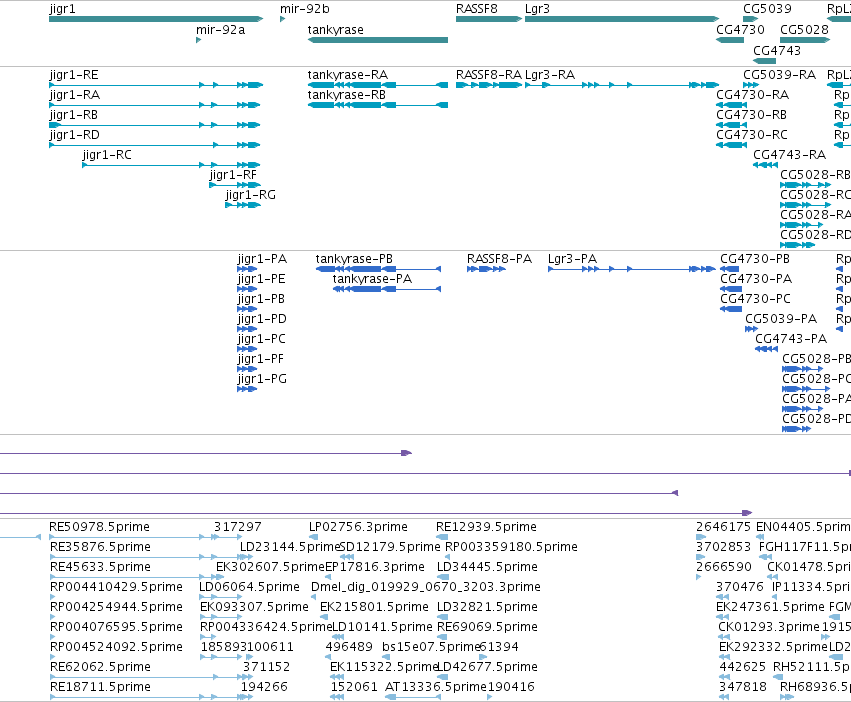
Task: Select transcript jigr1-RE
Action: tap(156, 85)
